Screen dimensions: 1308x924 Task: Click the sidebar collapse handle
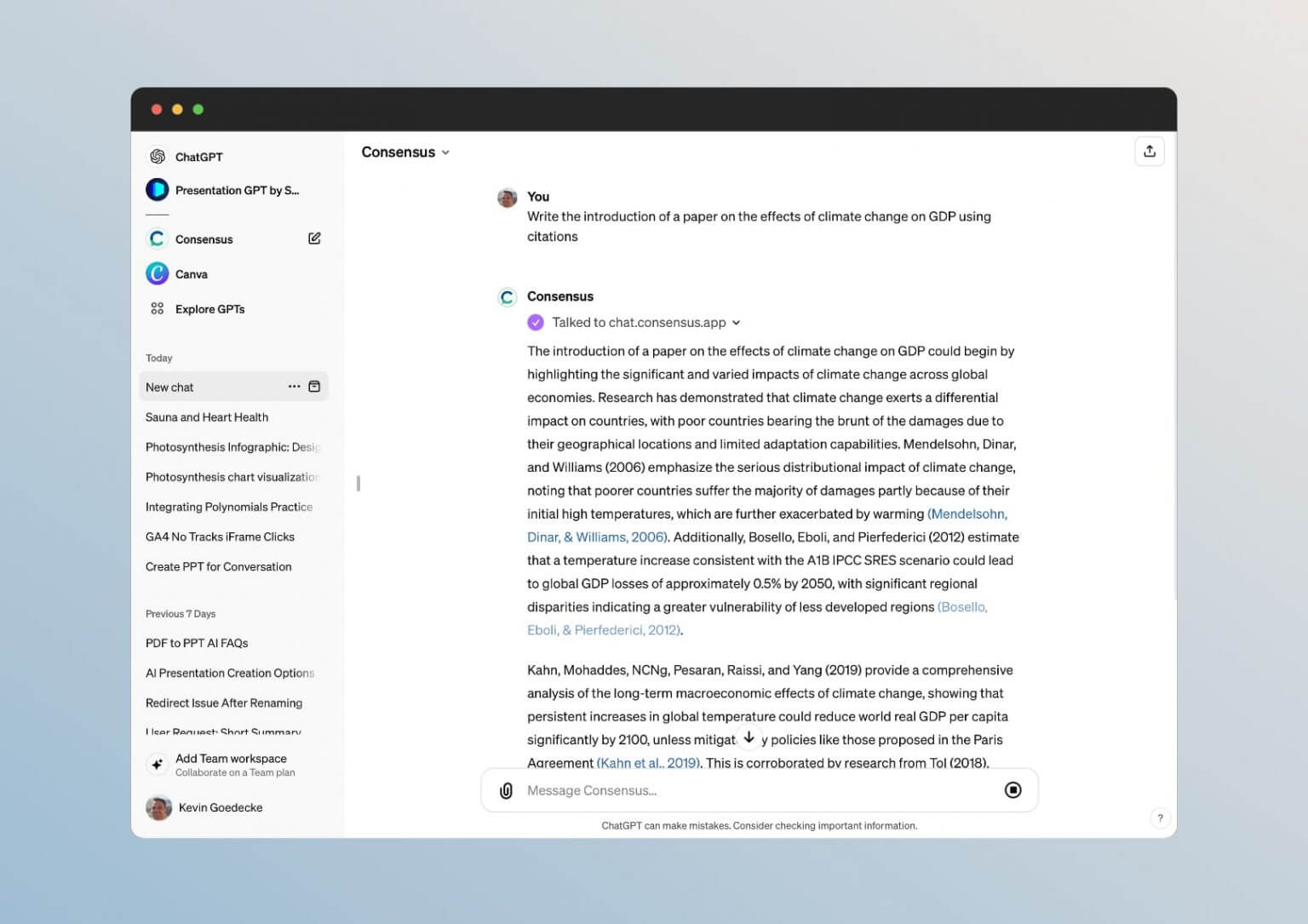point(359,484)
